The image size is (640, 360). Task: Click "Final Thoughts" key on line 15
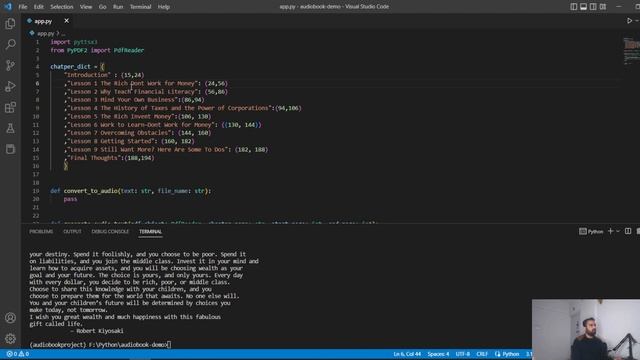pyautogui.click(x=94, y=158)
